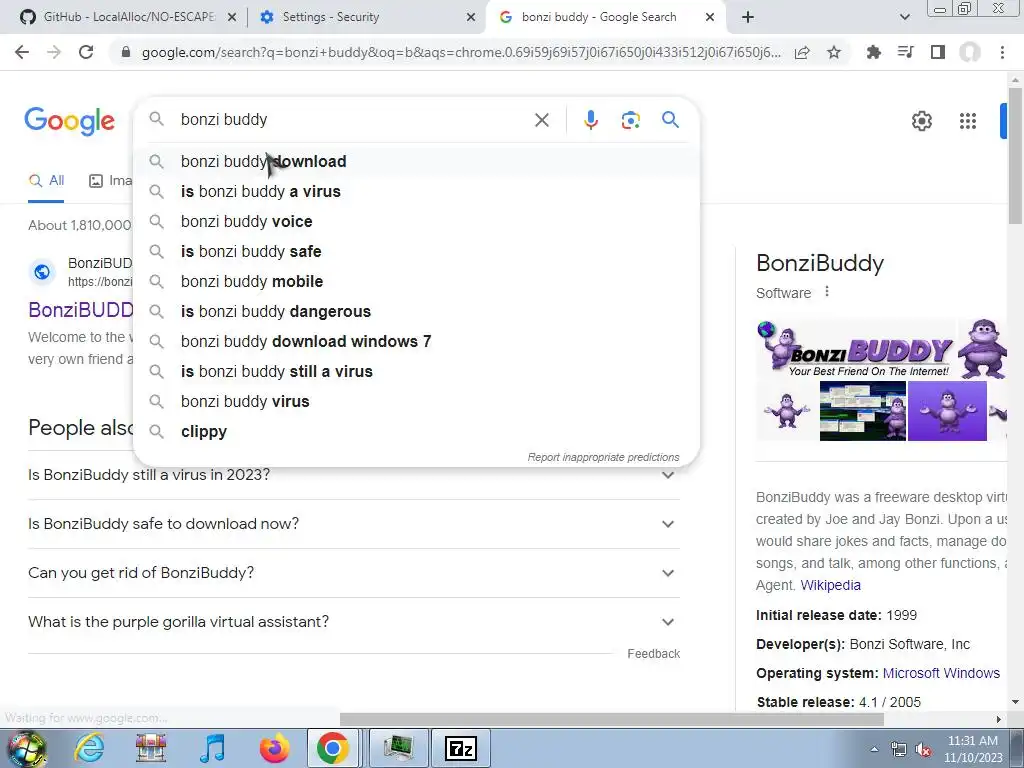Click the muted volume tray icon

coord(923,750)
